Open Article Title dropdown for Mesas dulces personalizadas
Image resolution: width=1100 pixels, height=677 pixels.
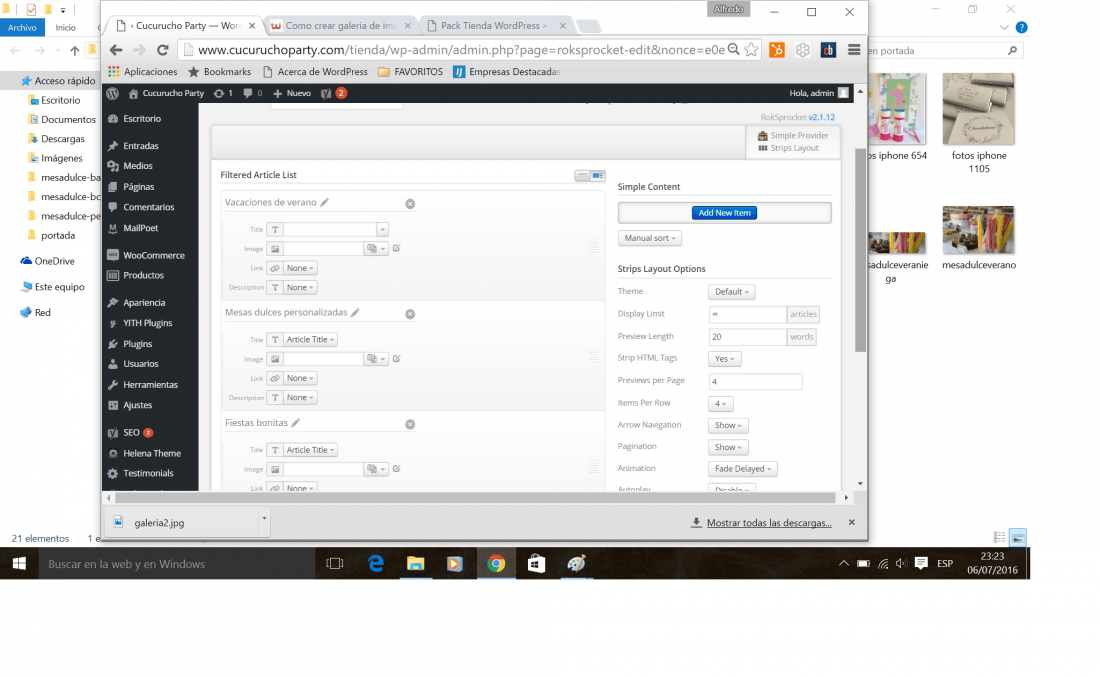(311, 340)
